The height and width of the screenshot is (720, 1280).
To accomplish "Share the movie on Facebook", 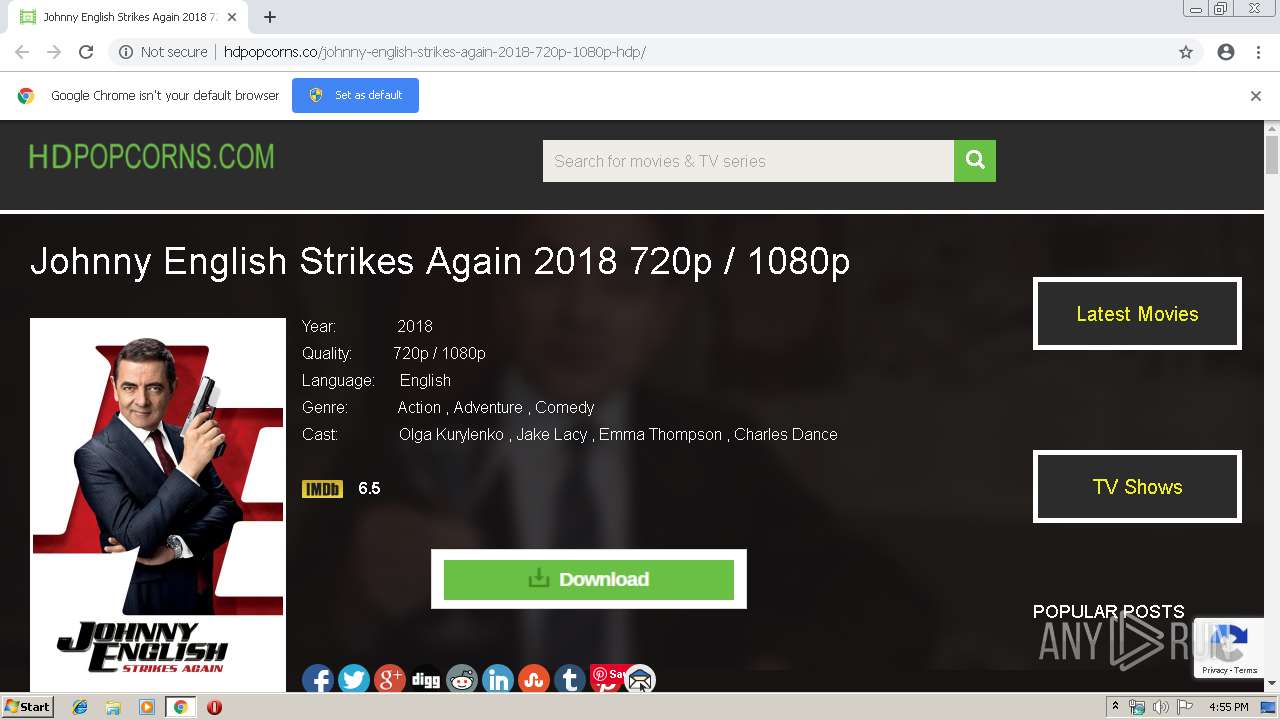I will (318, 680).
